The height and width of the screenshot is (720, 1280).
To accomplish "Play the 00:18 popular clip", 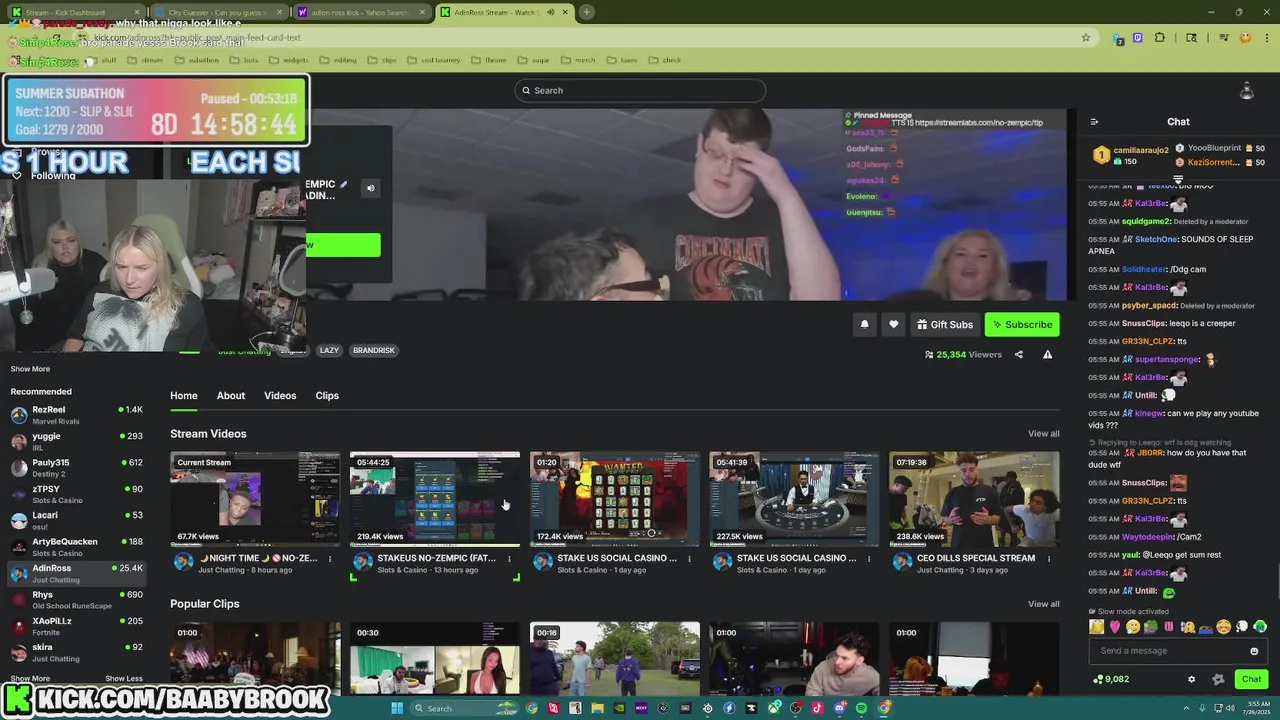I will (614, 658).
